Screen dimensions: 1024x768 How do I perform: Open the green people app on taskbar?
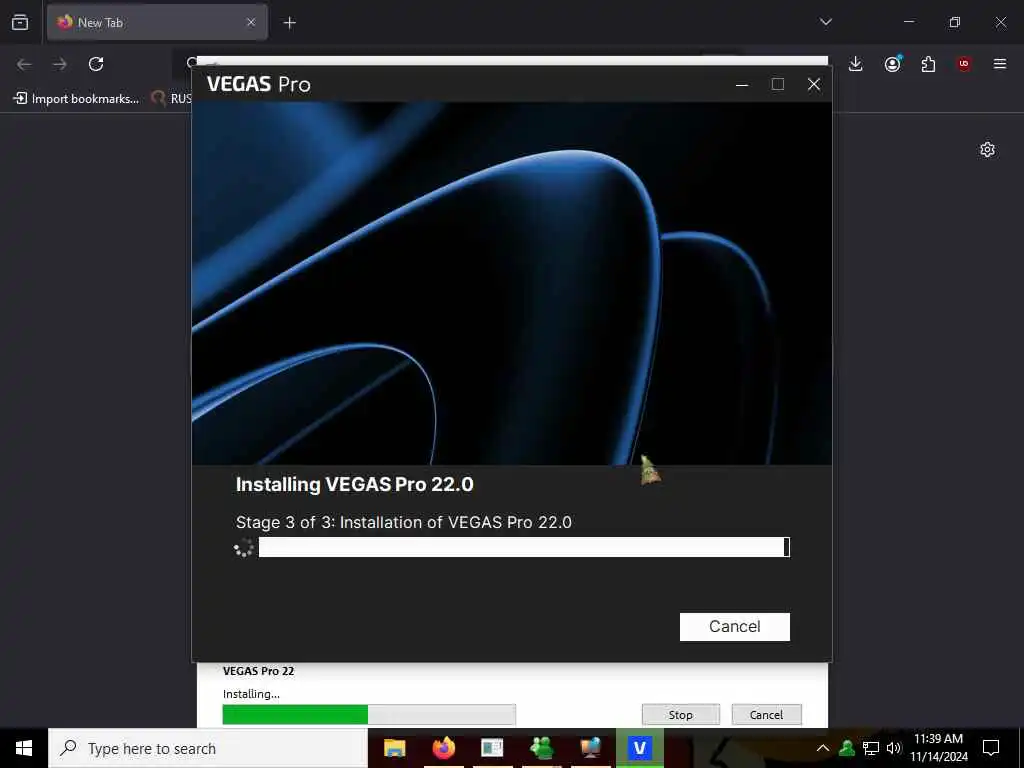pyautogui.click(x=542, y=748)
